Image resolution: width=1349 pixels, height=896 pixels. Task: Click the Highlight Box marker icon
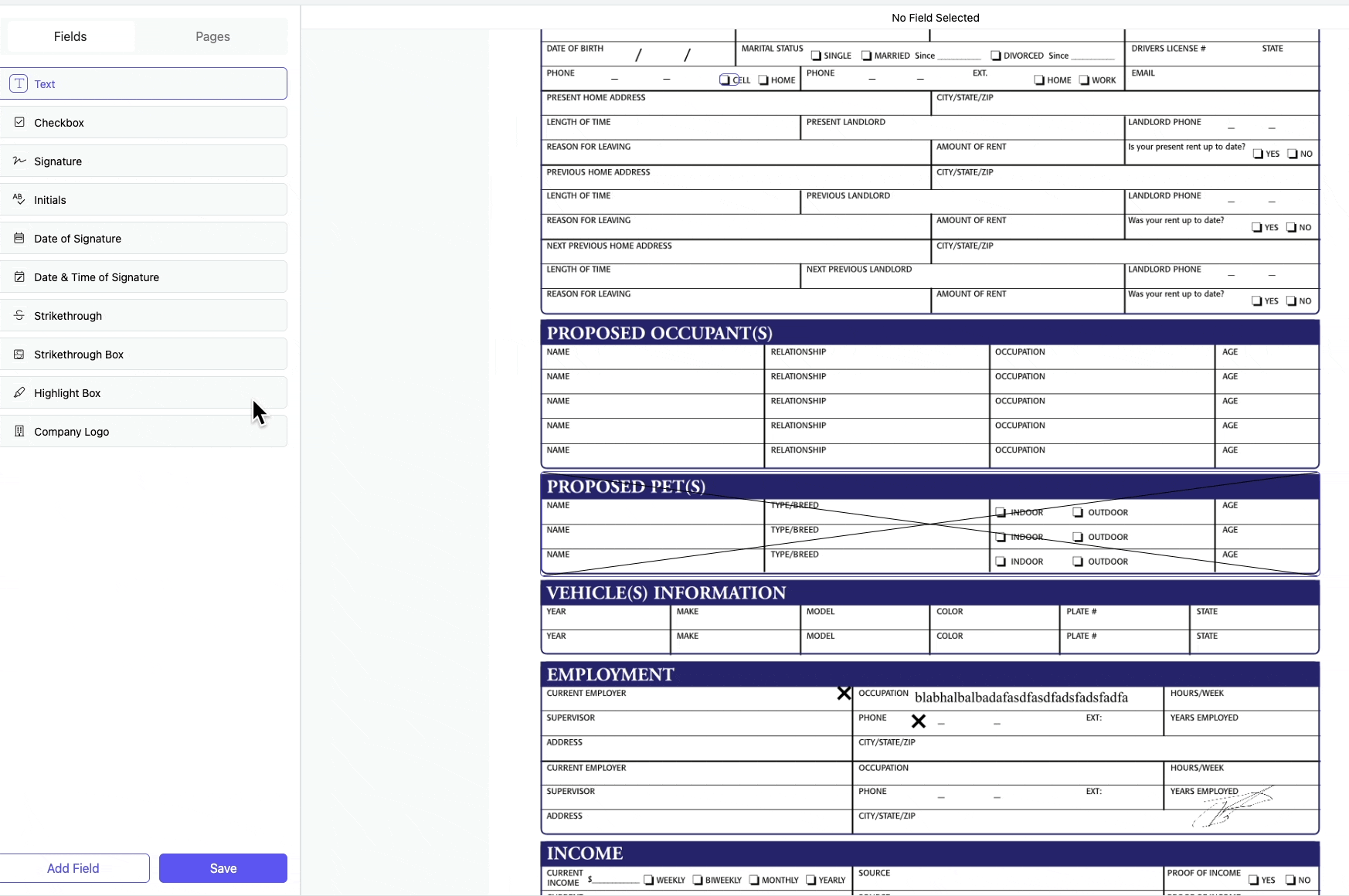coord(19,392)
